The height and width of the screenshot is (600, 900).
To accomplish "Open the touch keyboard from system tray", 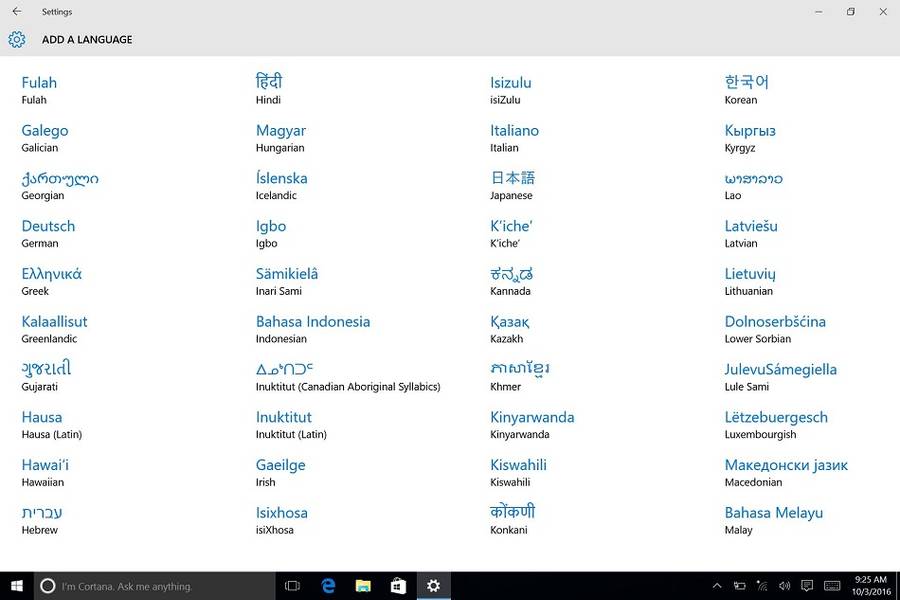I will point(833,586).
